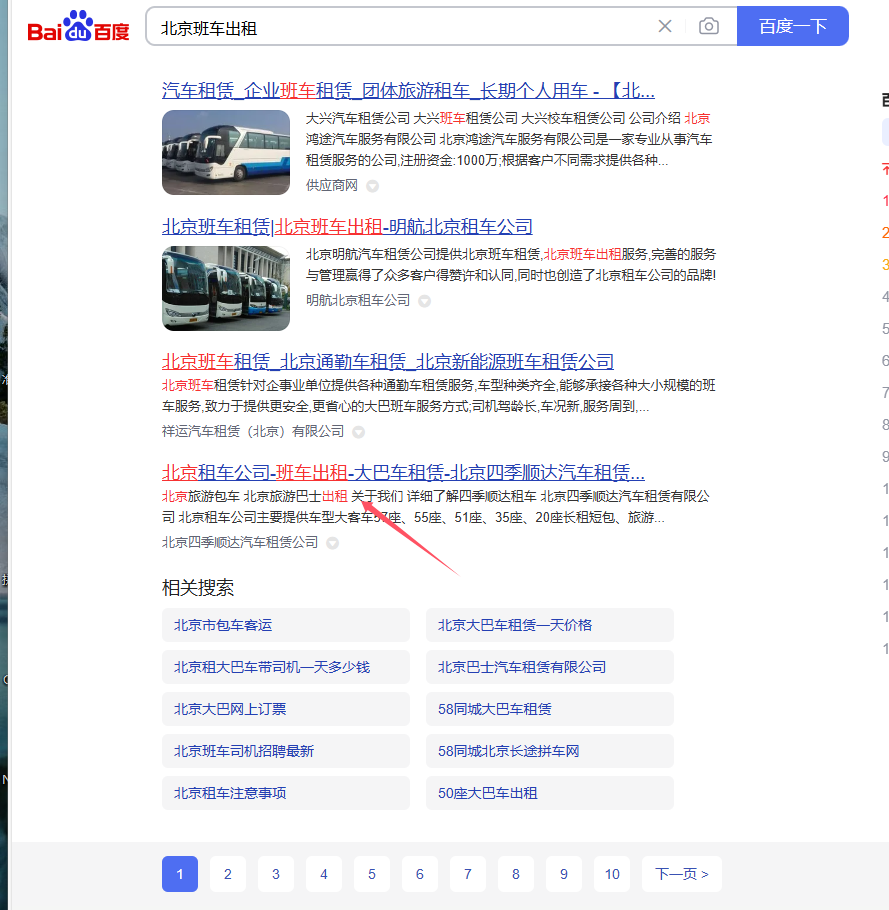The image size is (889, 910).
Task: Open the 北京班车租赁_北京通勤车租赁 result title
Action: pos(388,362)
